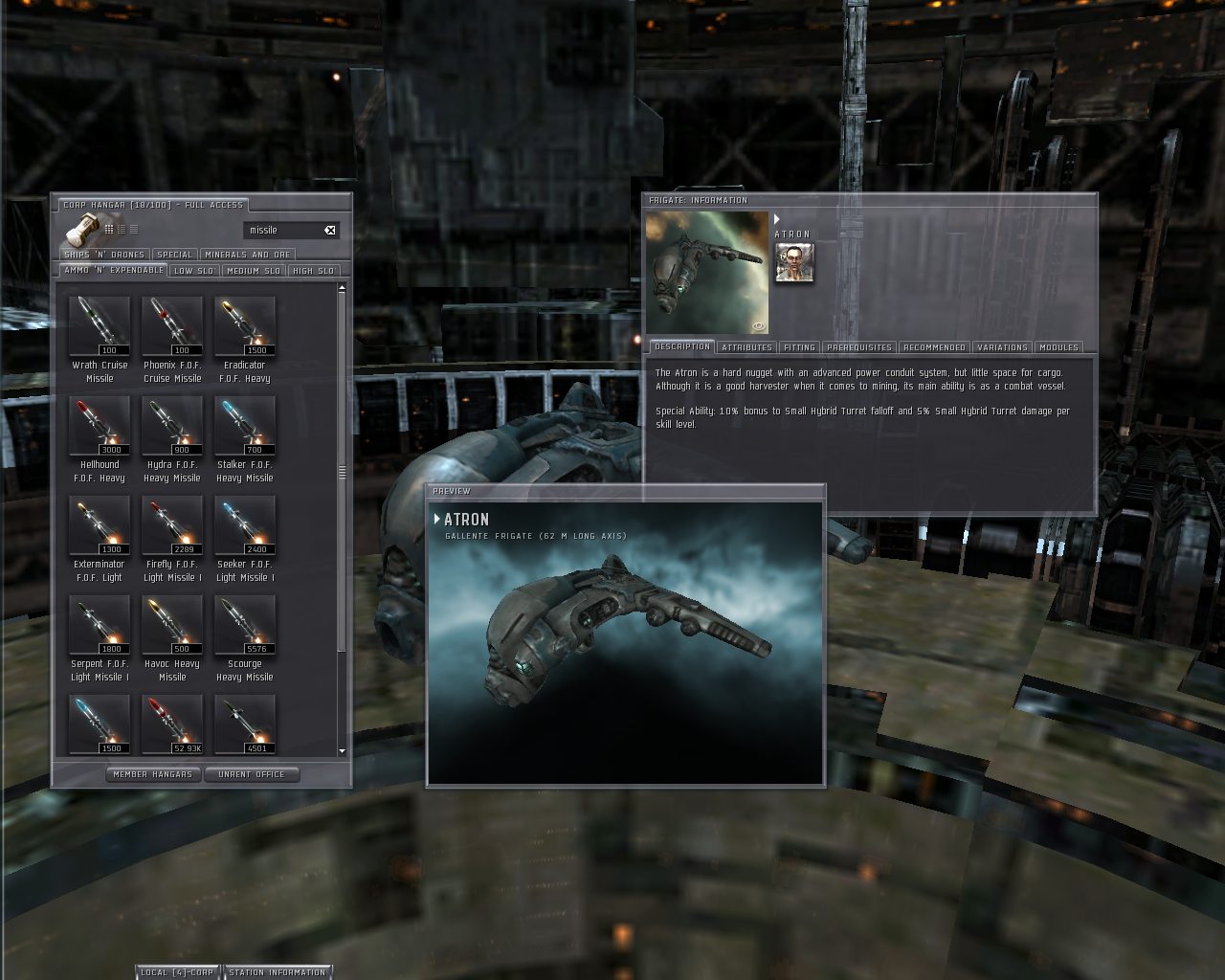Select the missile stack with quantity 52.93K
This screenshot has width=1225, height=980.
[x=172, y=724]
